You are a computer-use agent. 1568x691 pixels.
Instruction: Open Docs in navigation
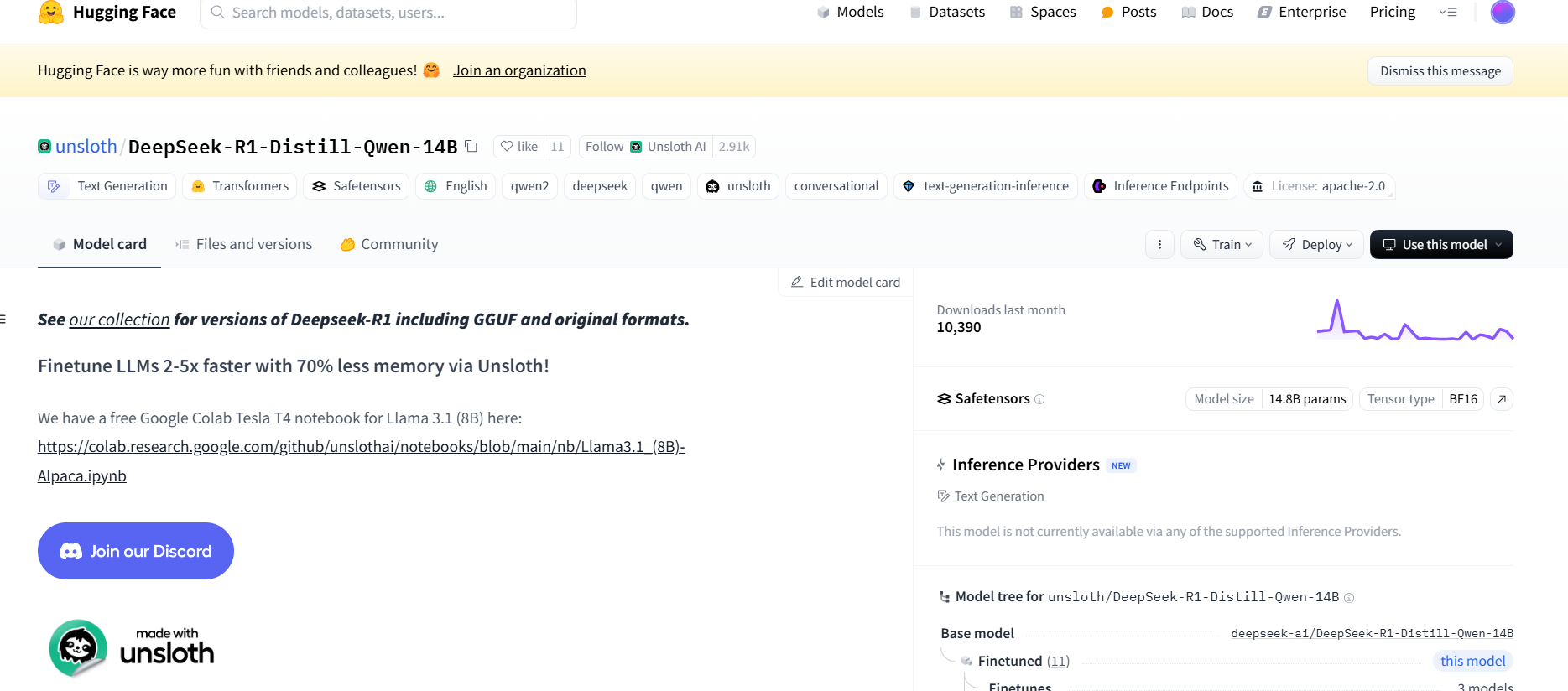click(1207, 13)
